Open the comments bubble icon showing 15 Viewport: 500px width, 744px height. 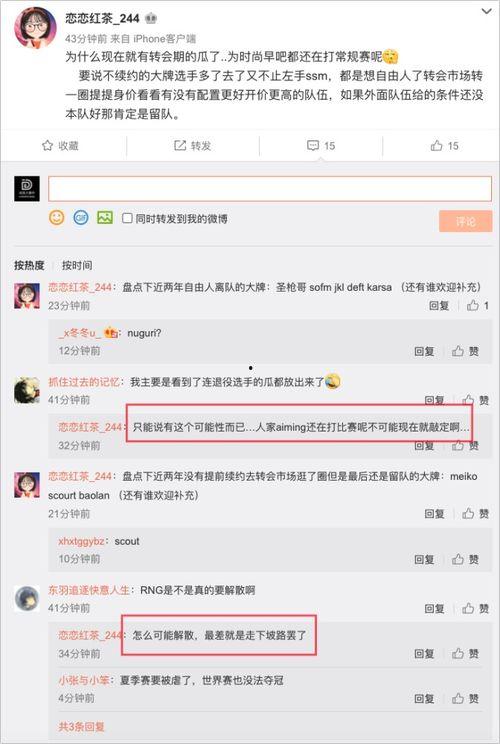[x=313, y=145]
